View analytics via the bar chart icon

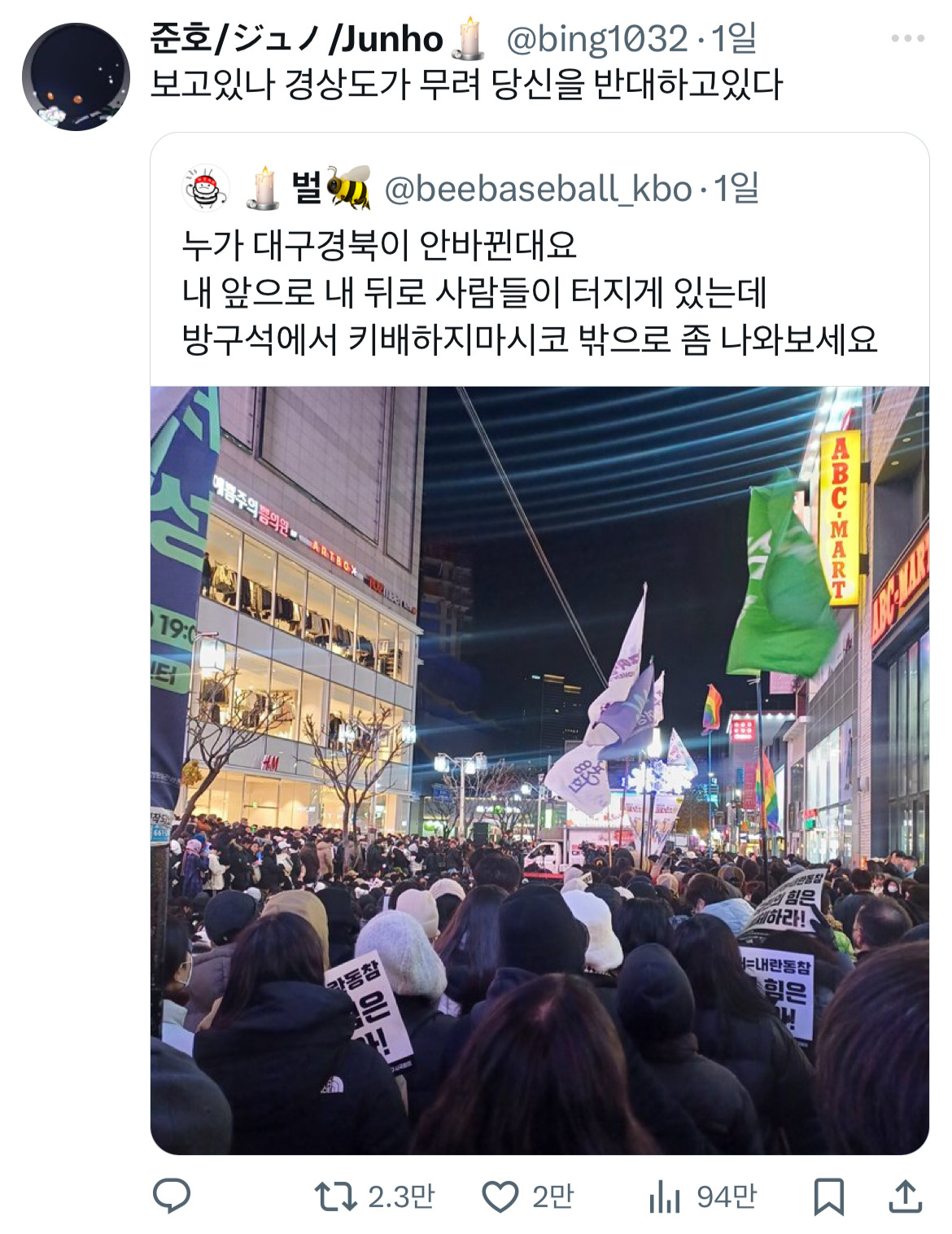[x=665, y=1197]
